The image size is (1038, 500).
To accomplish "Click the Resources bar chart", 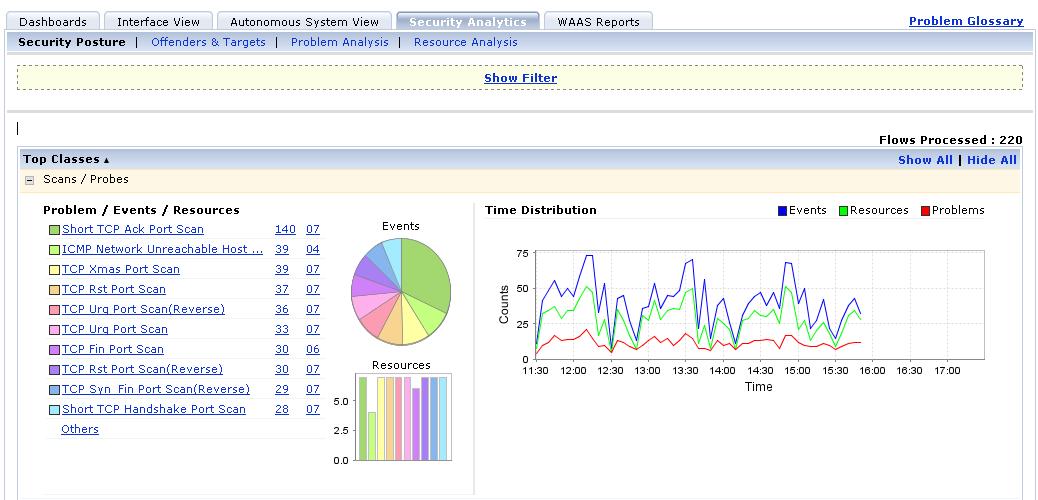I will 401,417.
